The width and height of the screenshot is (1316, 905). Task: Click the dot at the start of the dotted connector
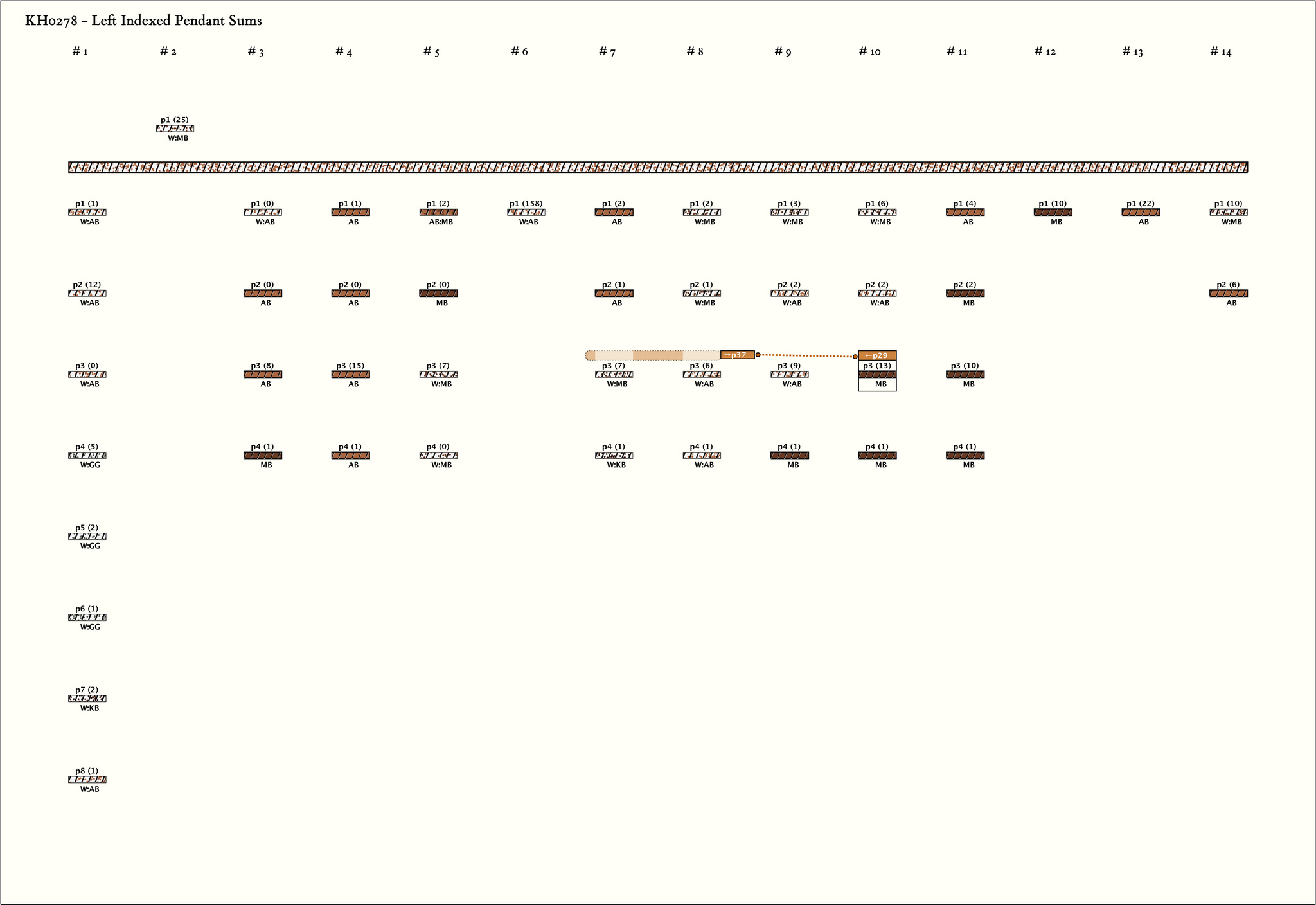(x=758, y=355)
